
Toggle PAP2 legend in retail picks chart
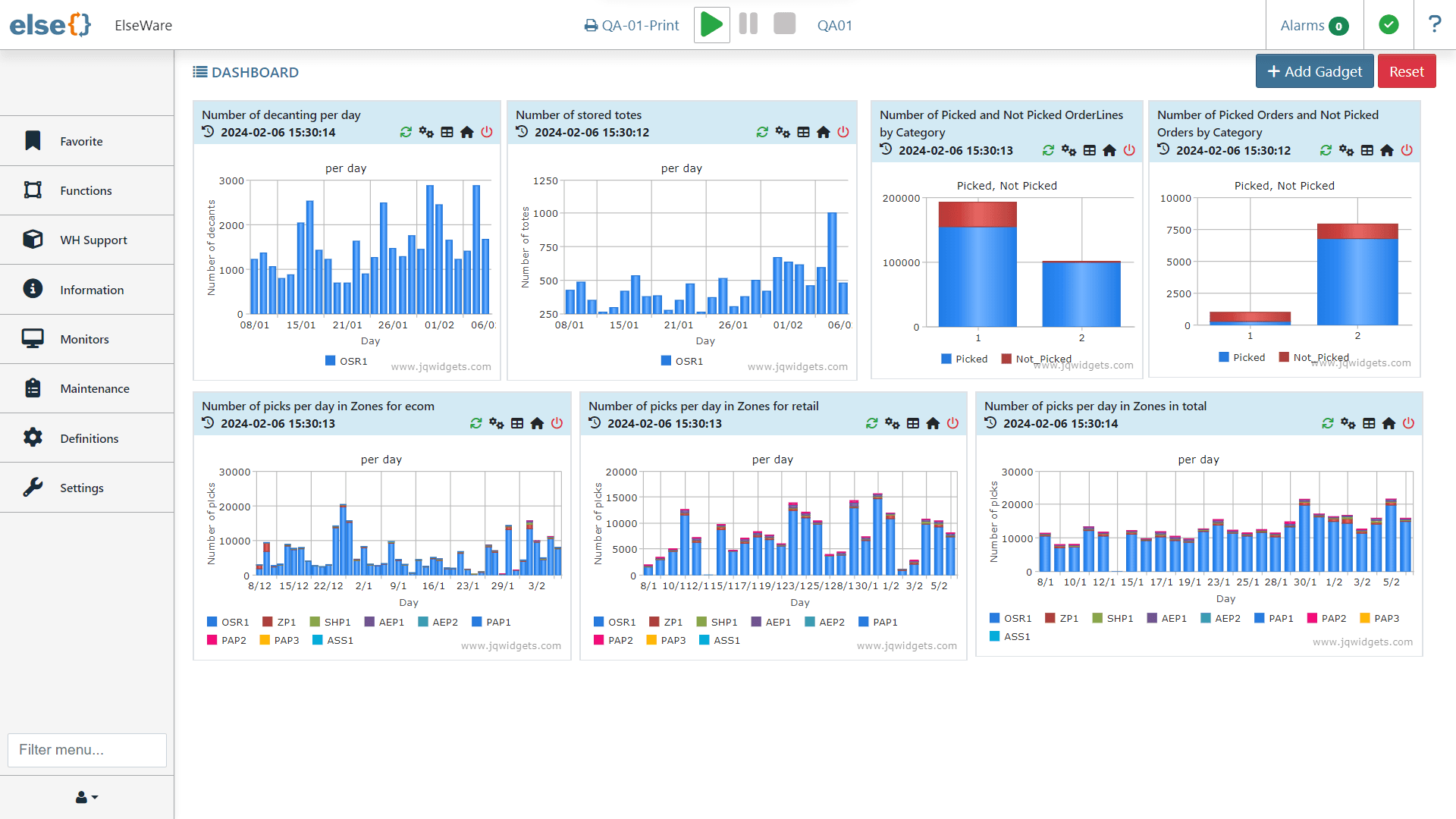point(613,640)
